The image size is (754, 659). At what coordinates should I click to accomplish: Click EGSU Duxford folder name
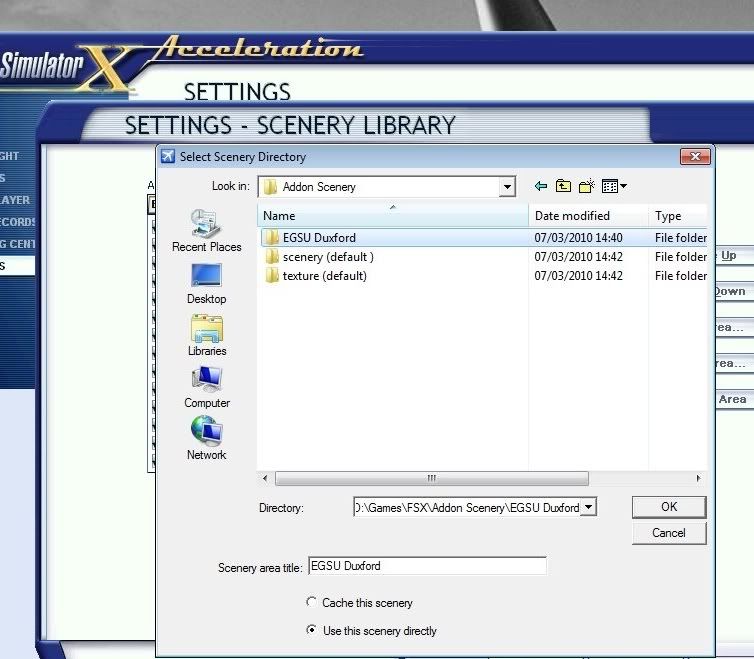click(x=319, y=238)
